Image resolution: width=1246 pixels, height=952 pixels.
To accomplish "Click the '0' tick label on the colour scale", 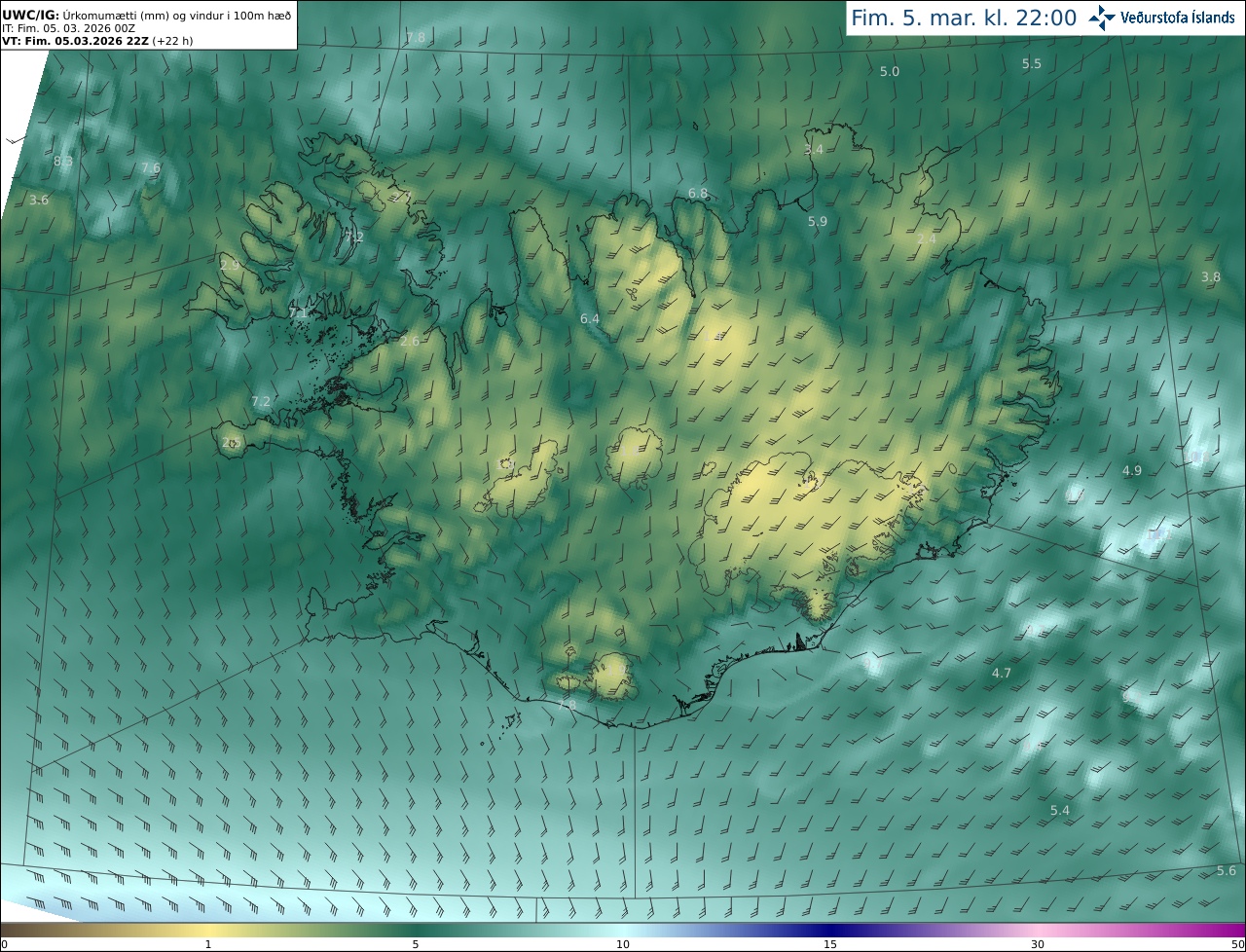I will tap(4, 944).
